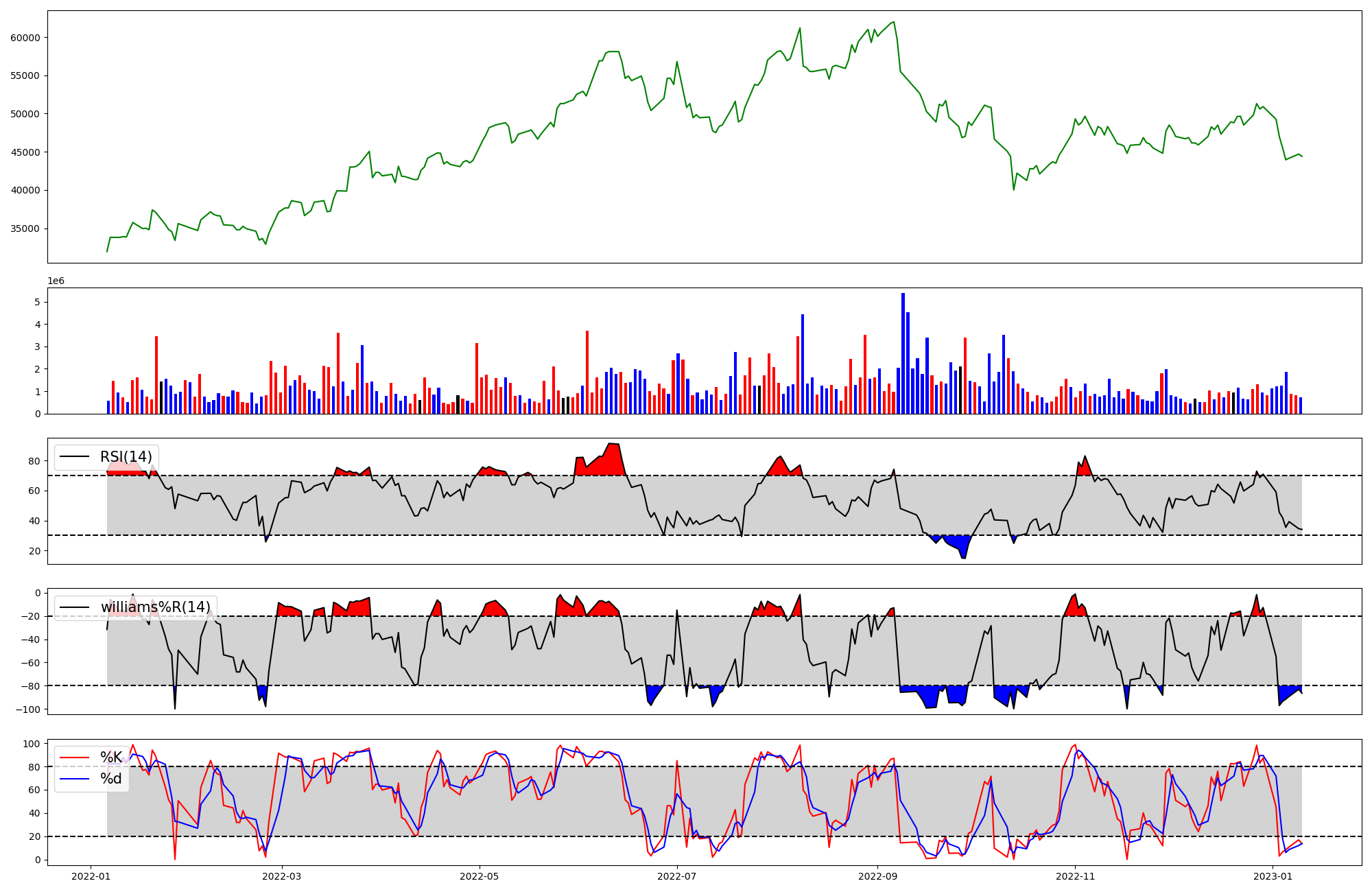Screen dimensions: 1372x892
Task: Select the 2022-05 x-axis date label
Action: click(x=479, y=876)
